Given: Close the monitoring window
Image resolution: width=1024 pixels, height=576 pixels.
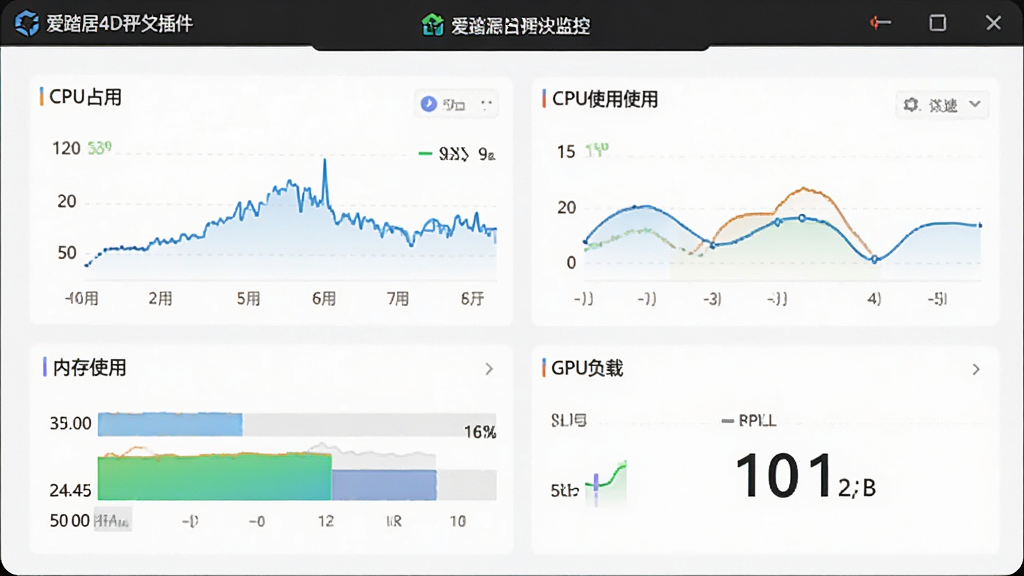Looking at the screenshot, I should click(993, 23).
